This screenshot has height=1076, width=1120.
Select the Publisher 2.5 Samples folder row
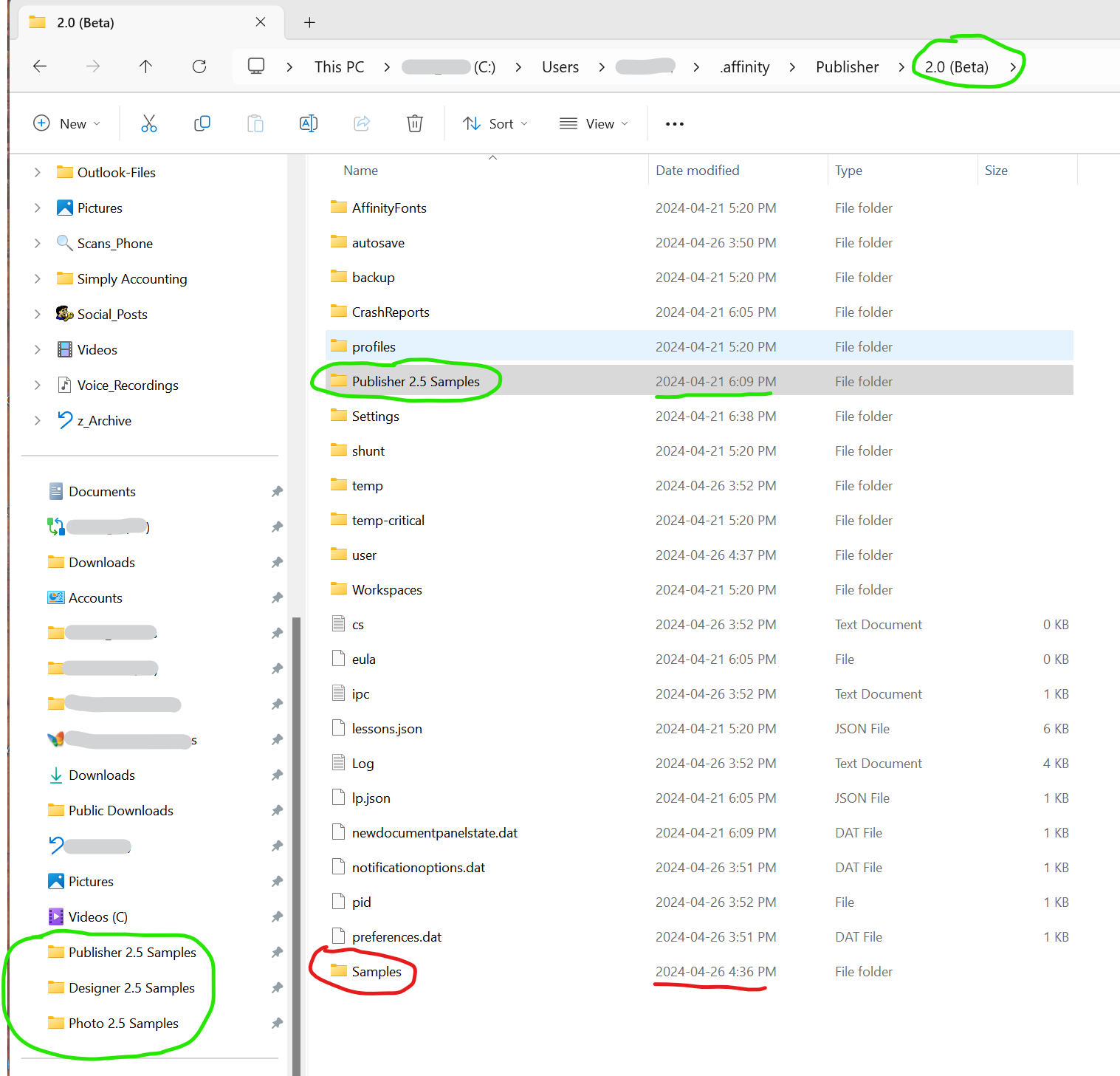699,381
